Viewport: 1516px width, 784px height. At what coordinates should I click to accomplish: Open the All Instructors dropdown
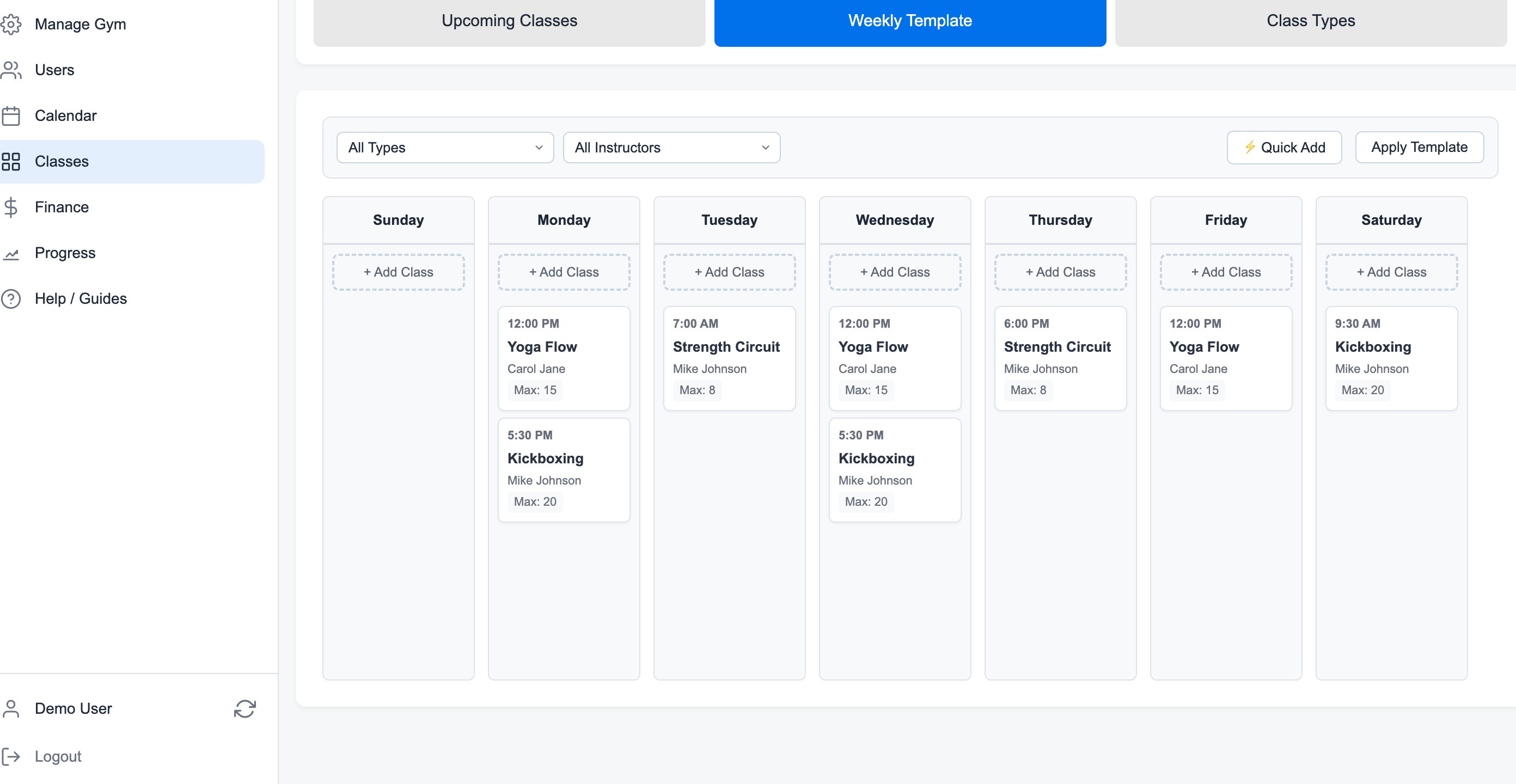671,147
